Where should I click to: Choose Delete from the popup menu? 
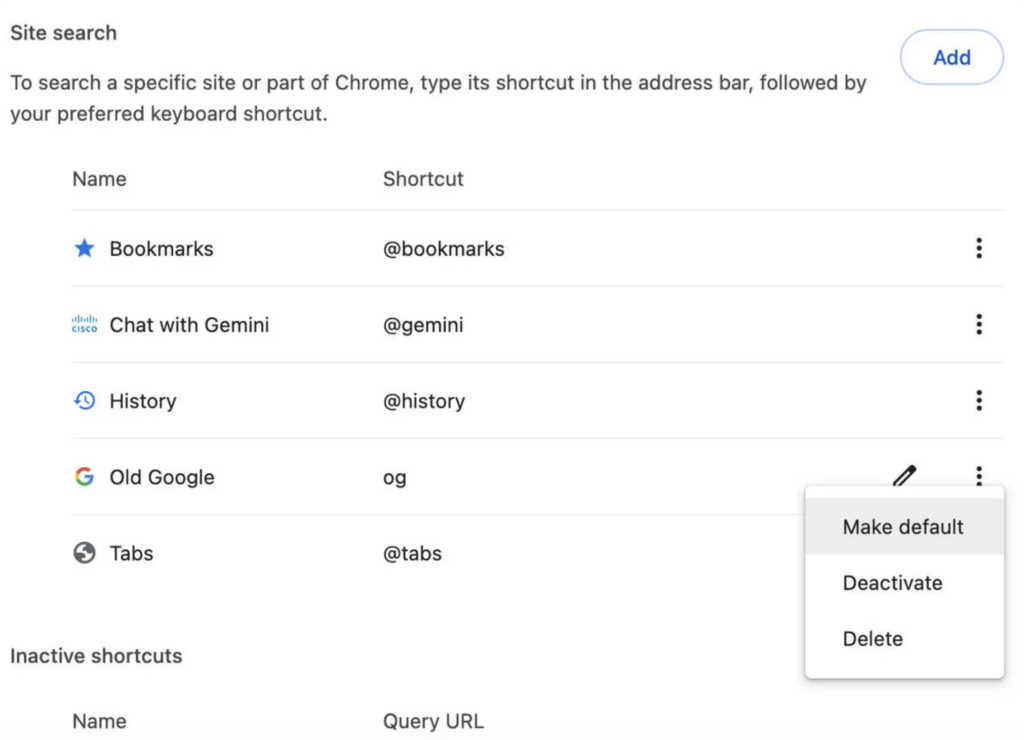(x=872, y=639)
